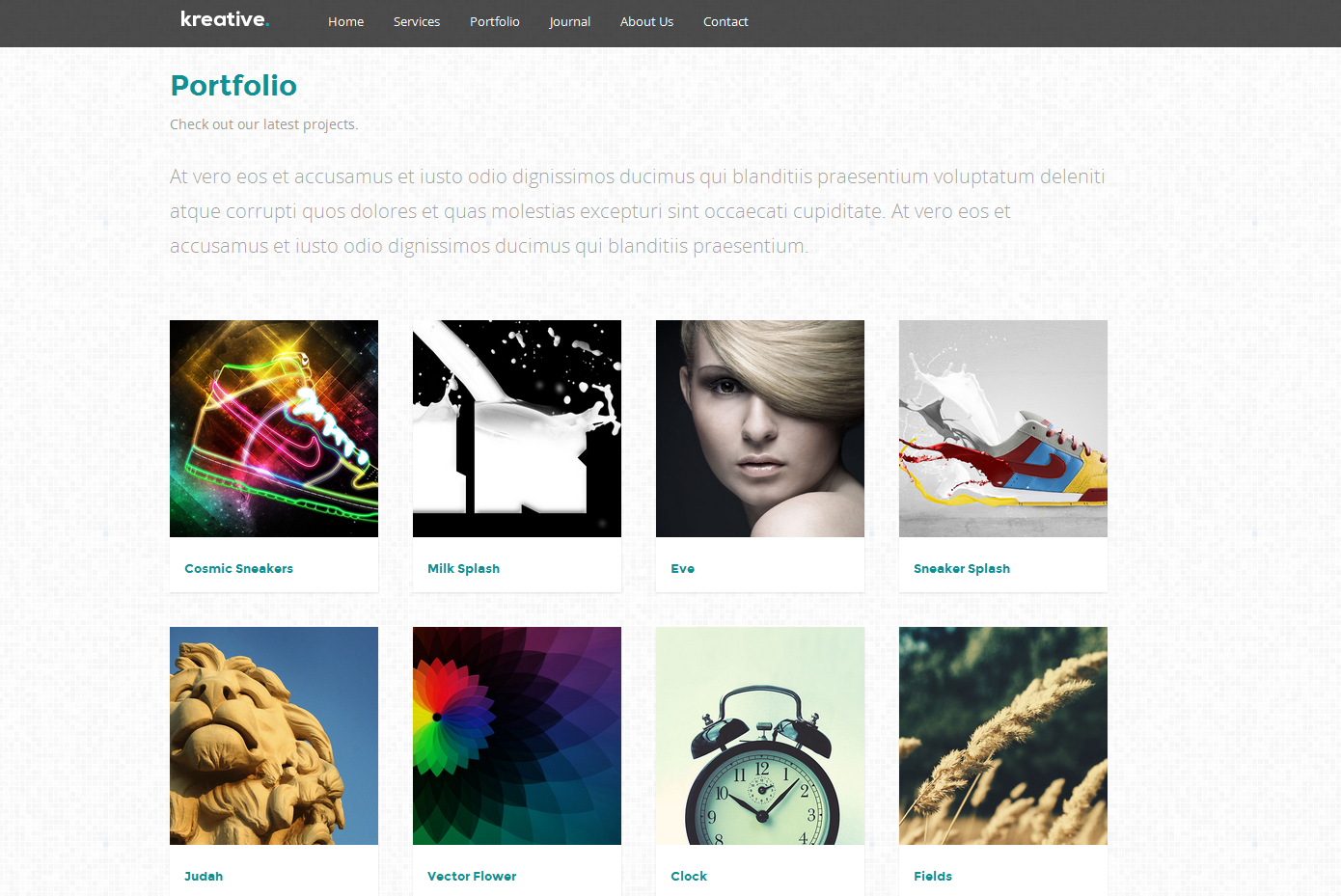Click the Milk Splash title link

pyautogui.click(x=463, y=568)
